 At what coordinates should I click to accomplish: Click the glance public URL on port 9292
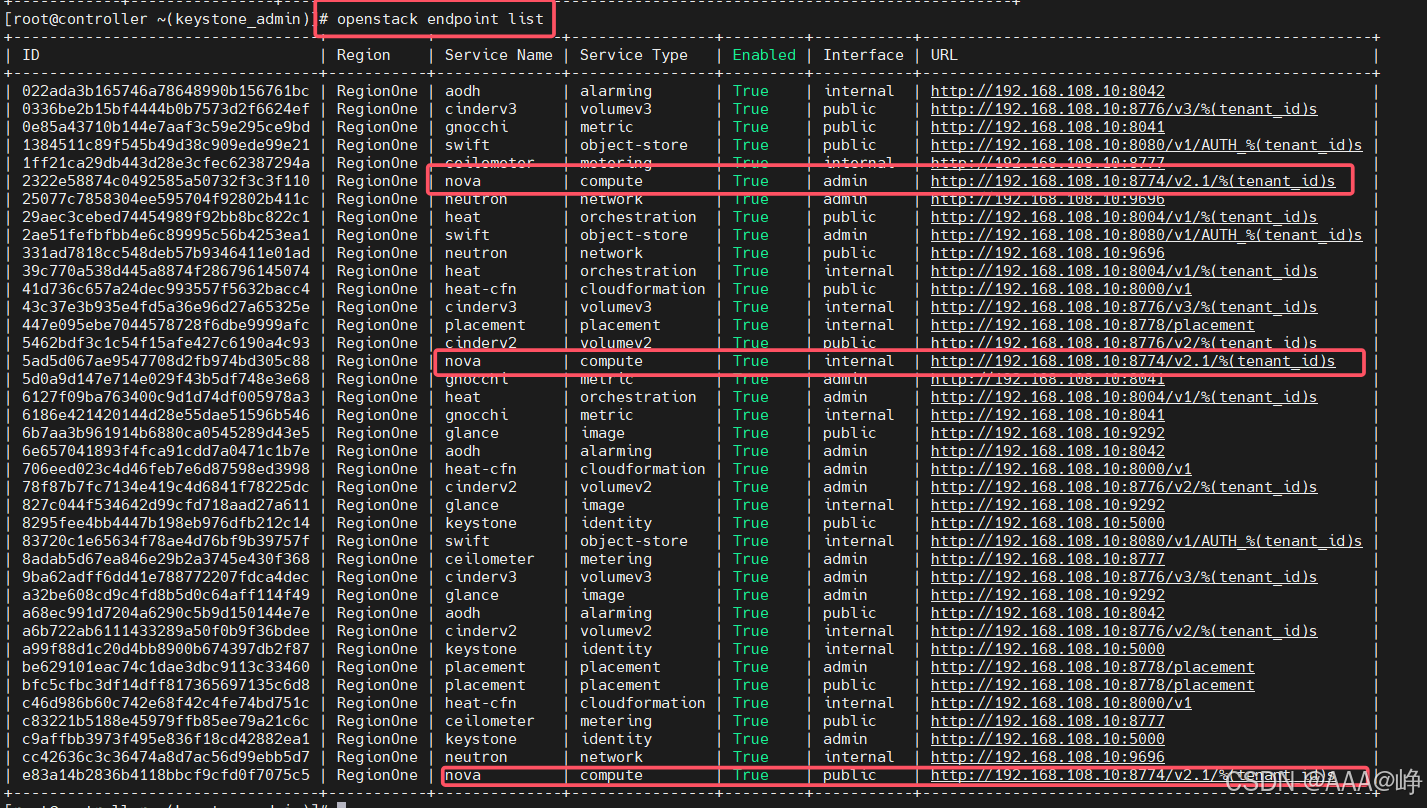point(1048,433)
